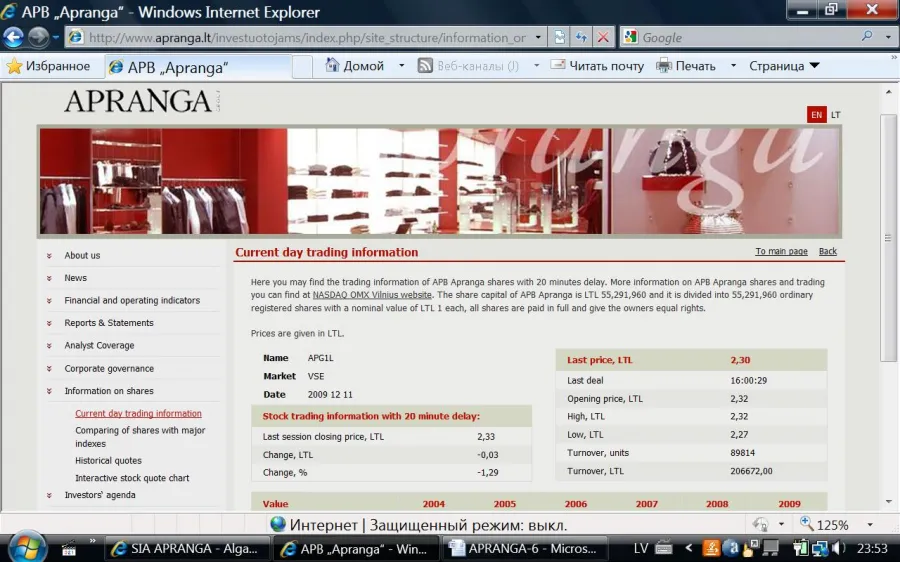Screen dimensions: 900x562
Task: Click the browser Forward arrow button
Action: coord(38,37)
